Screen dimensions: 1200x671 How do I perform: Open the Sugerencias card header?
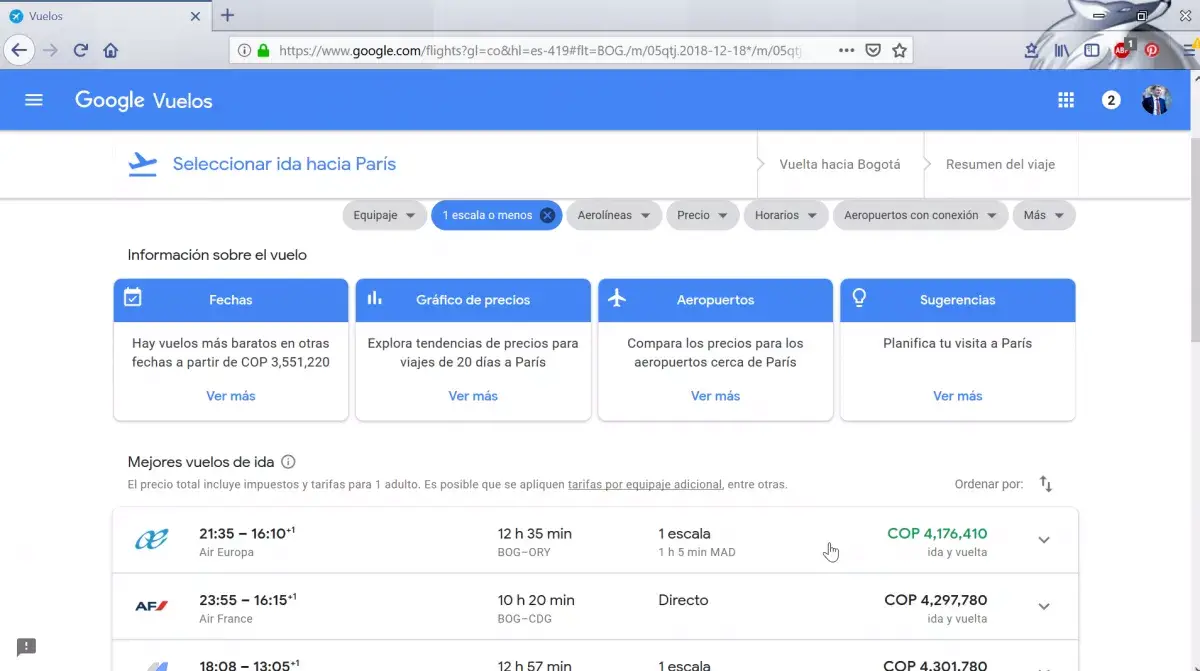click(958, 300)
